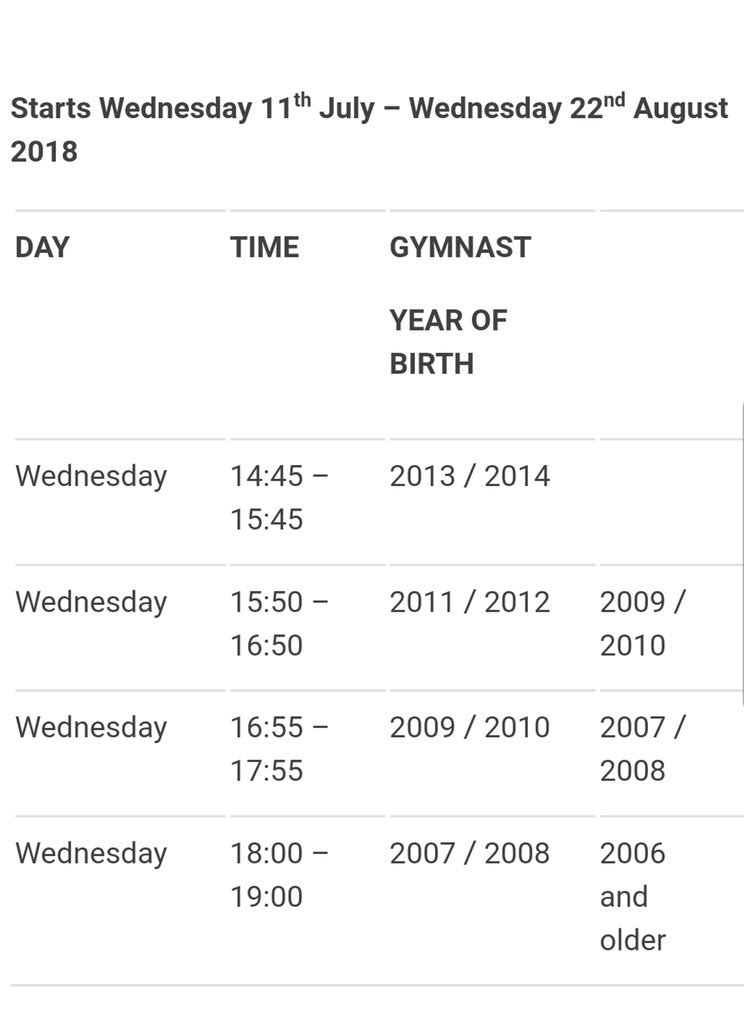Click the GYMNAST column header
The height and width of the screenshot is (1024, 744).
[x=460, y=248]
